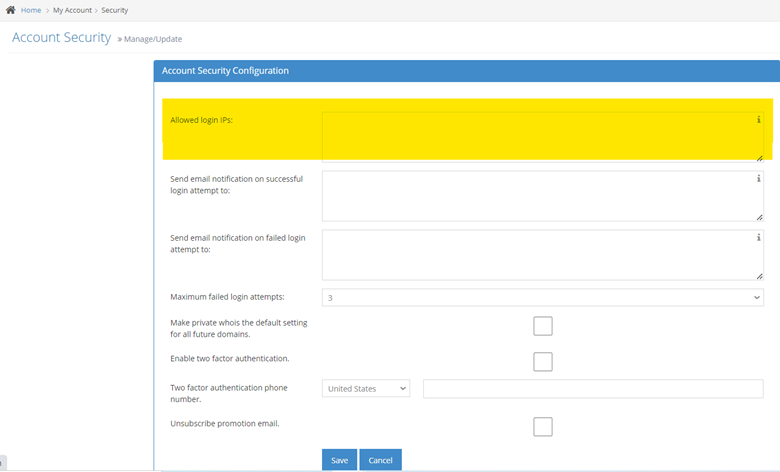Save the account security settings
780x472 pixels.
[339, 460]
